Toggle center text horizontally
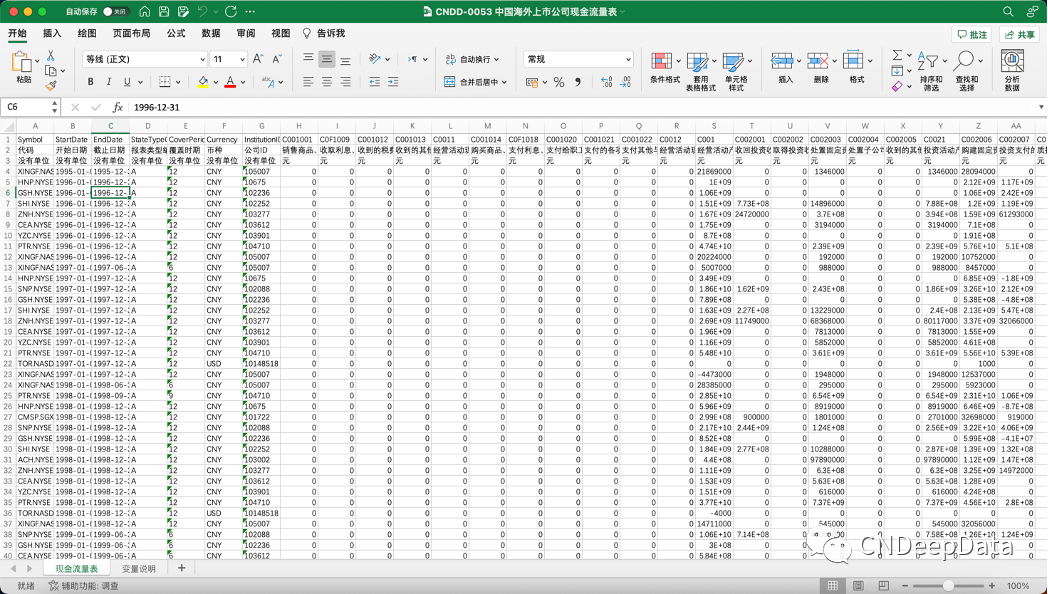The height and width of the screenshot is (594, 1048). pos(327,82)
